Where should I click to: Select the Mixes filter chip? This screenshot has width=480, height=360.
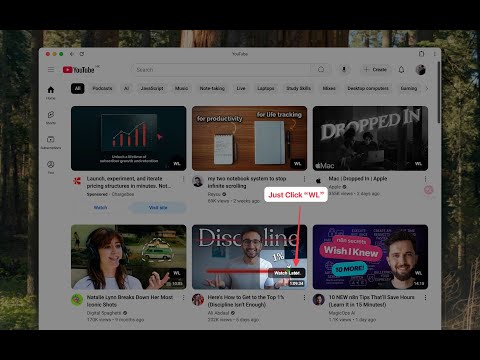[329, 88]
